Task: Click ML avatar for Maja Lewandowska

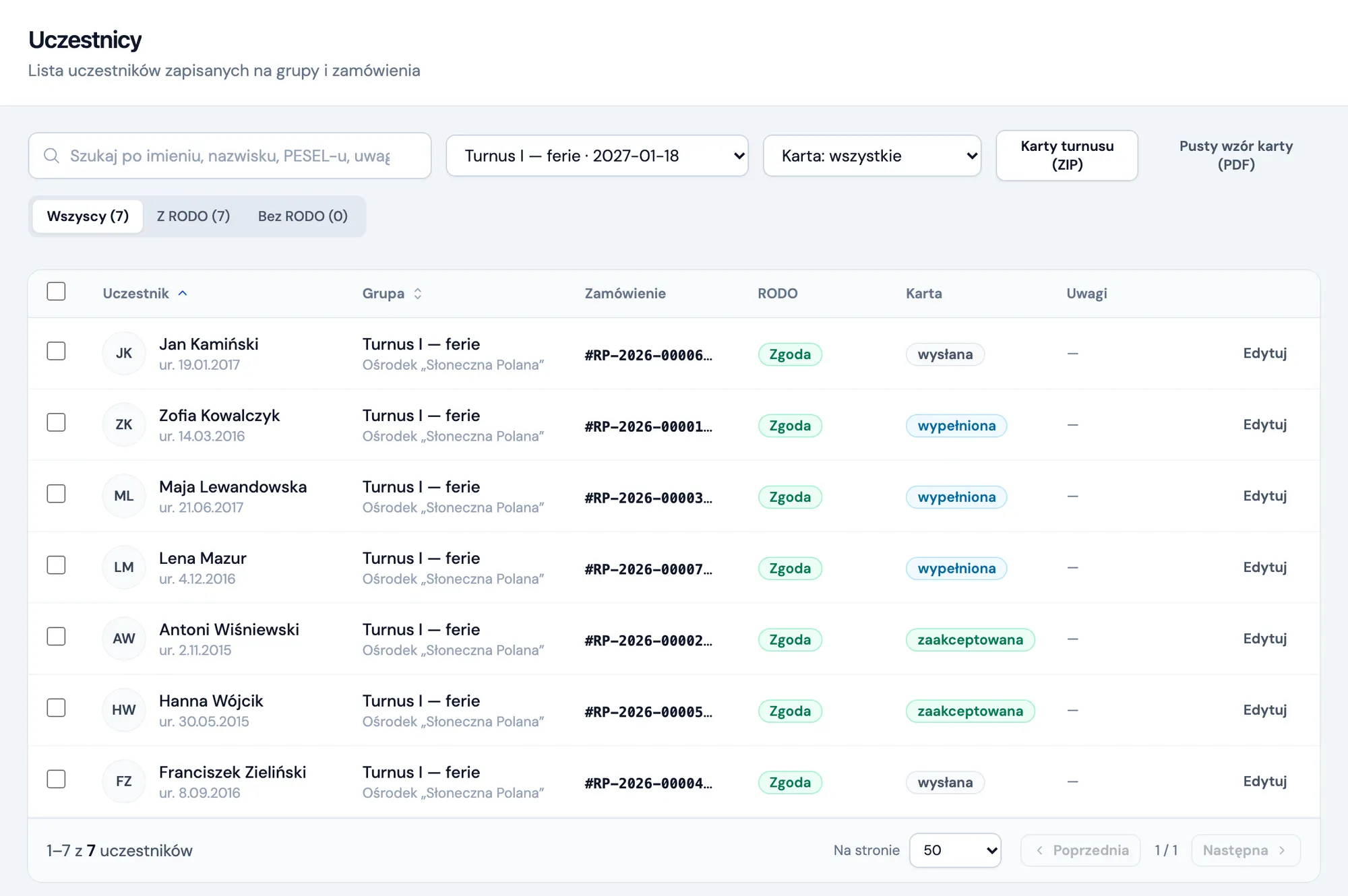Action: pos(124,496)
